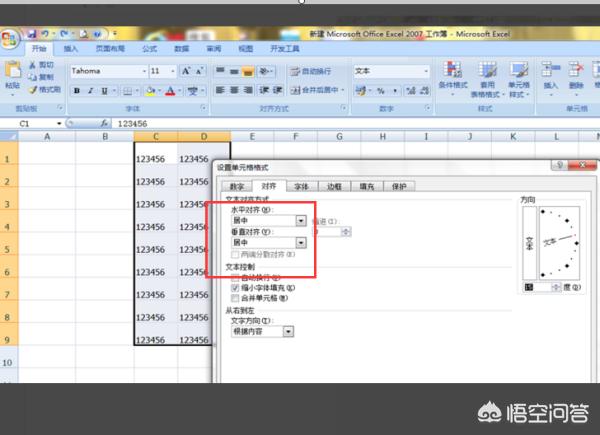
Task: Click the Format Painter (格式刷) icon
Action: pos(44,90)
